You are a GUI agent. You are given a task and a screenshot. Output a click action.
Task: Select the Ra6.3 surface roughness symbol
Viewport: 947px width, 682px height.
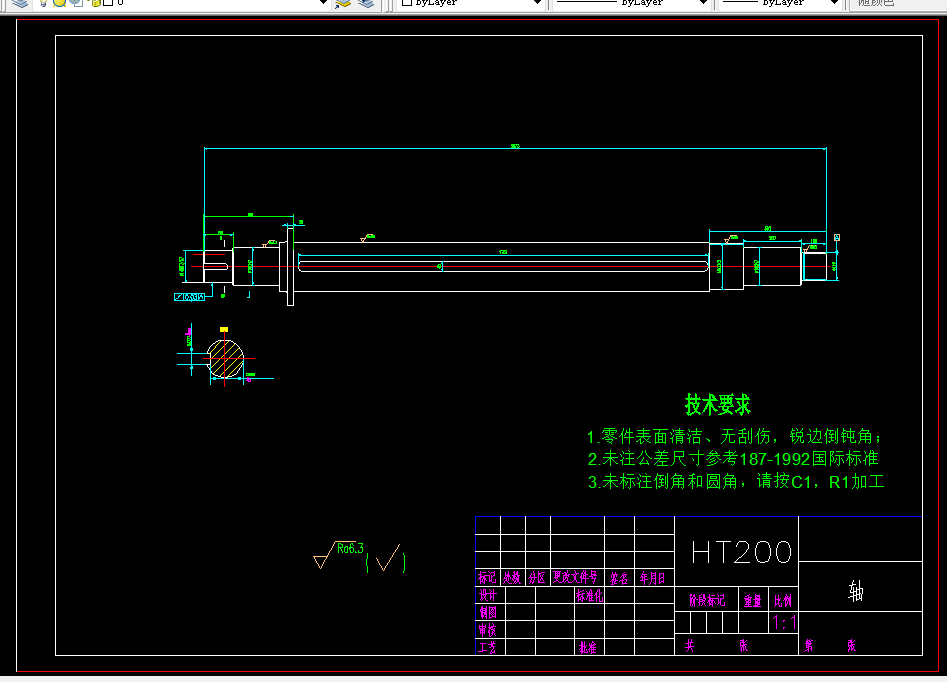click(x=339, y=555)
